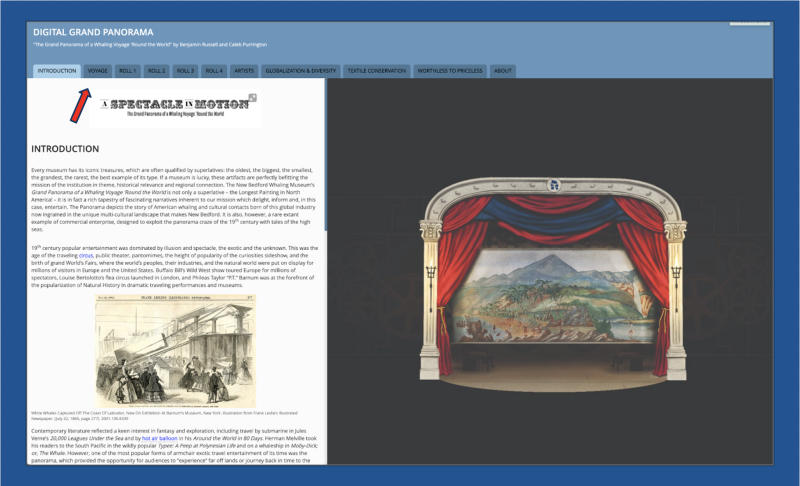This screenshot has width=800, height=486.
Task: Open the Worthless to Priceless tab
Action: [x=451, y=71]
